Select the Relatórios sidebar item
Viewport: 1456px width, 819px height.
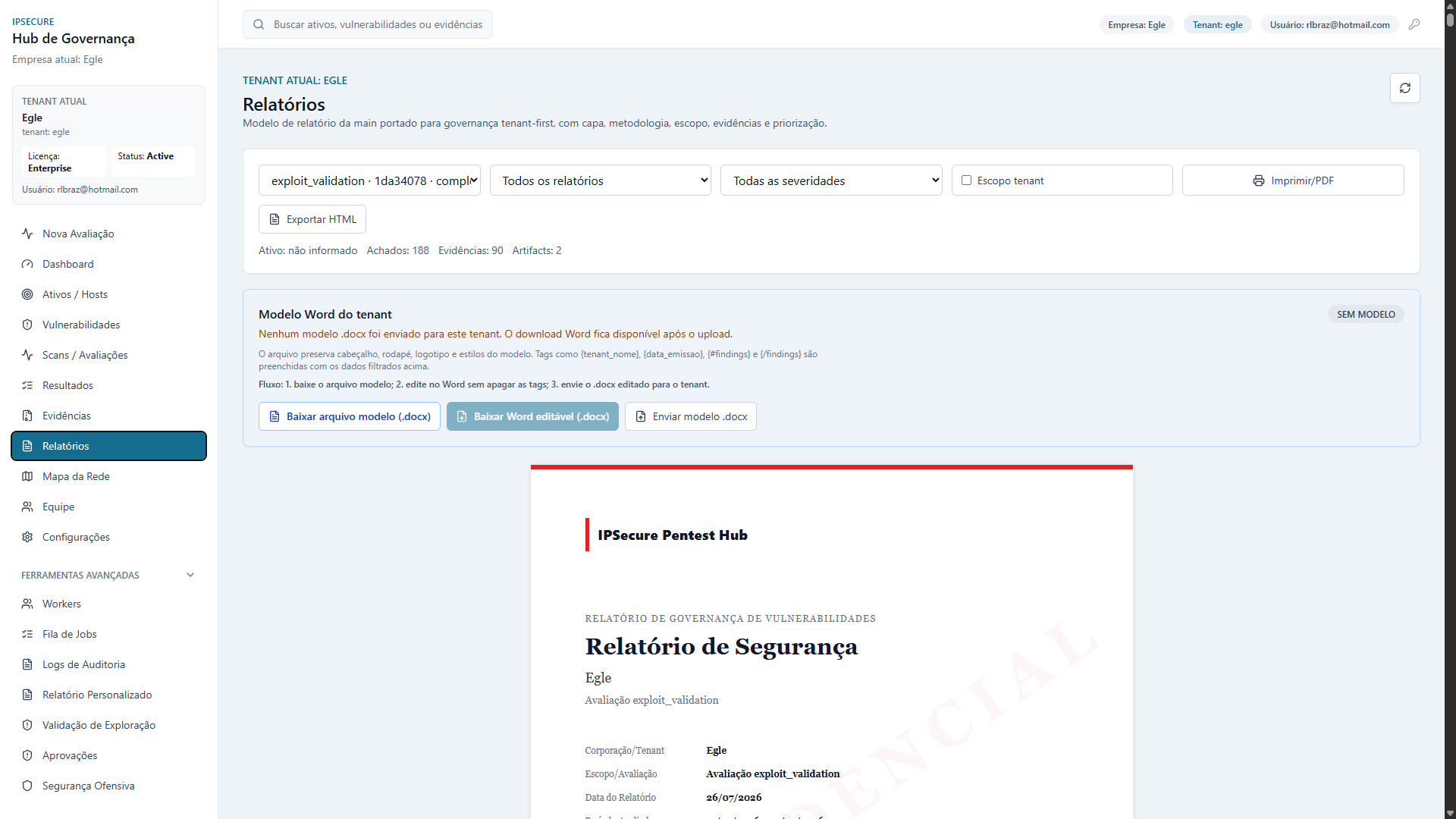108,446
